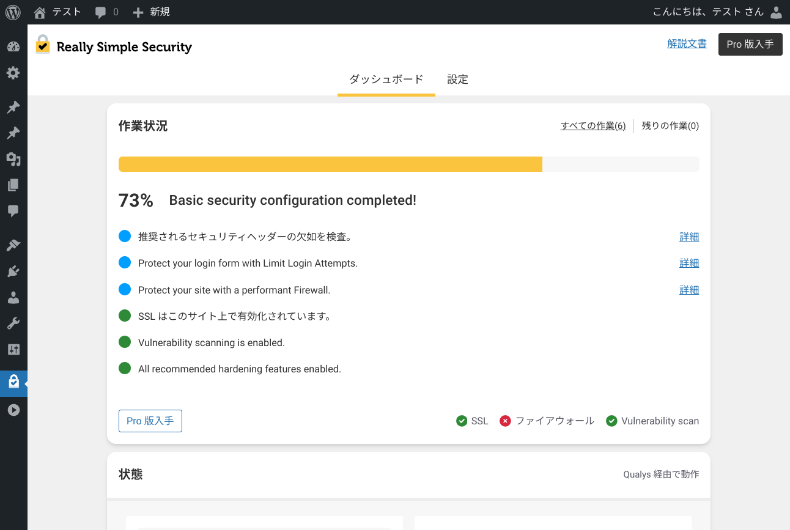
Task: Click the WordPress logo in admin bar
Action: pyautogui.click(x=13, y=12)
